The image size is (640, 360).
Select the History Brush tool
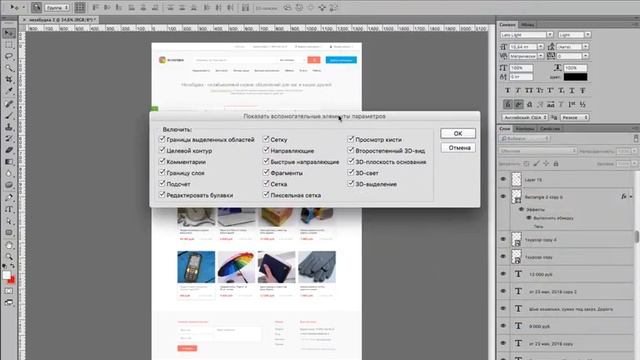coord(9,138)
